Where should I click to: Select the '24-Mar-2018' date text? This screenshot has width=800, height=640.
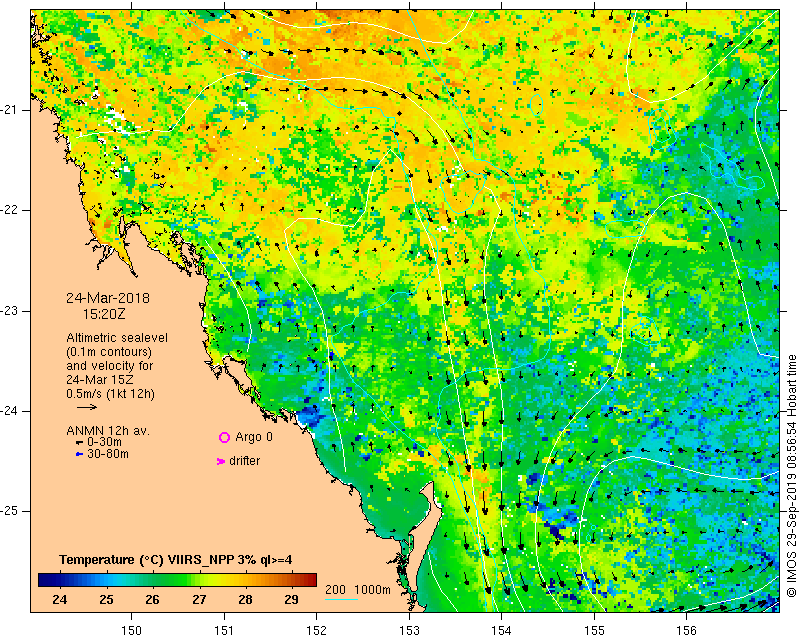point(108,298)
